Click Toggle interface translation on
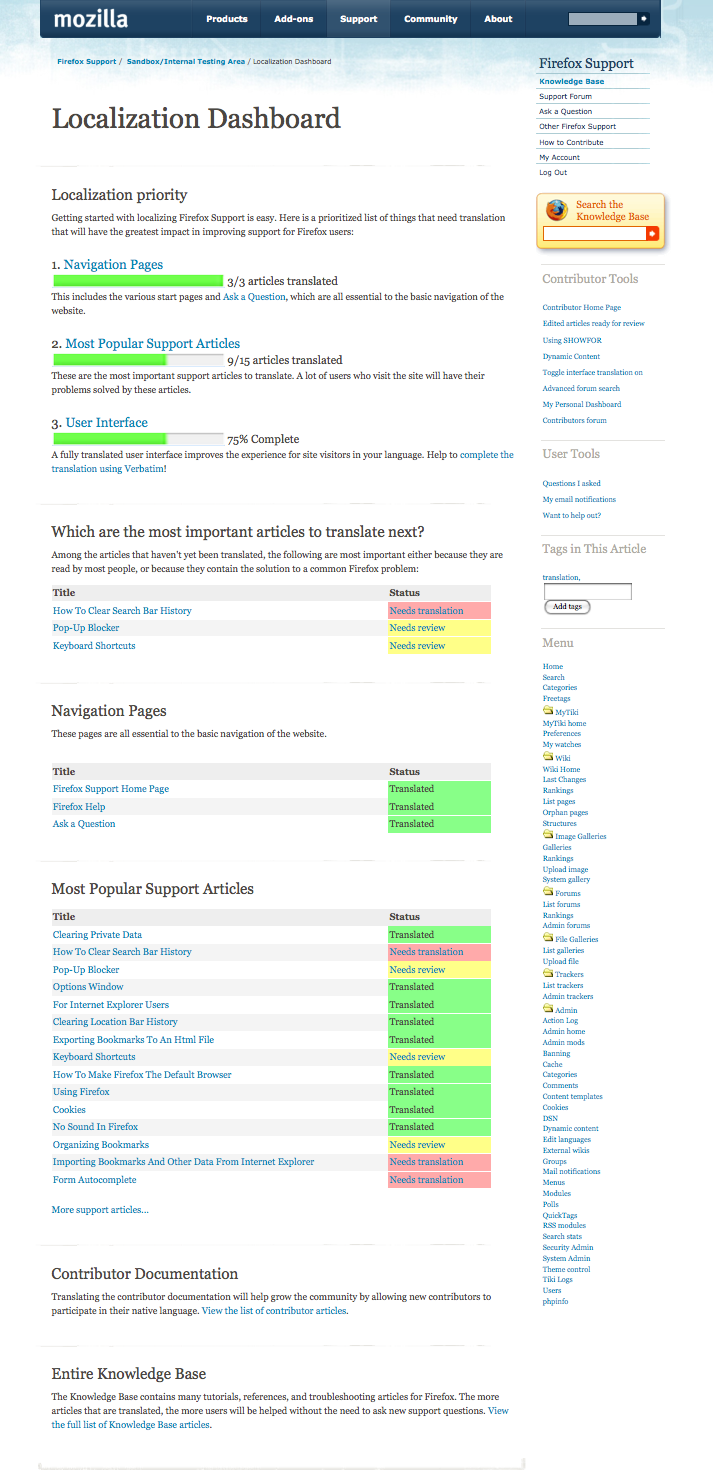The image size is (713, 1470). click(x=593, y=372)
